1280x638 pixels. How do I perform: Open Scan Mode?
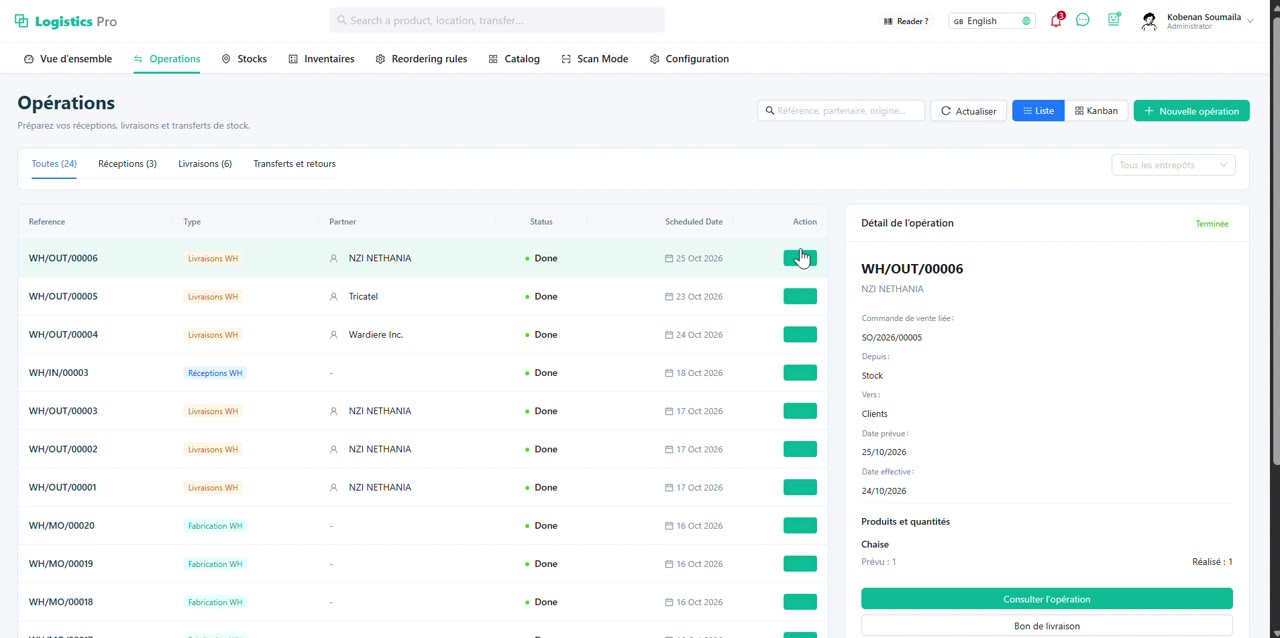594,59
